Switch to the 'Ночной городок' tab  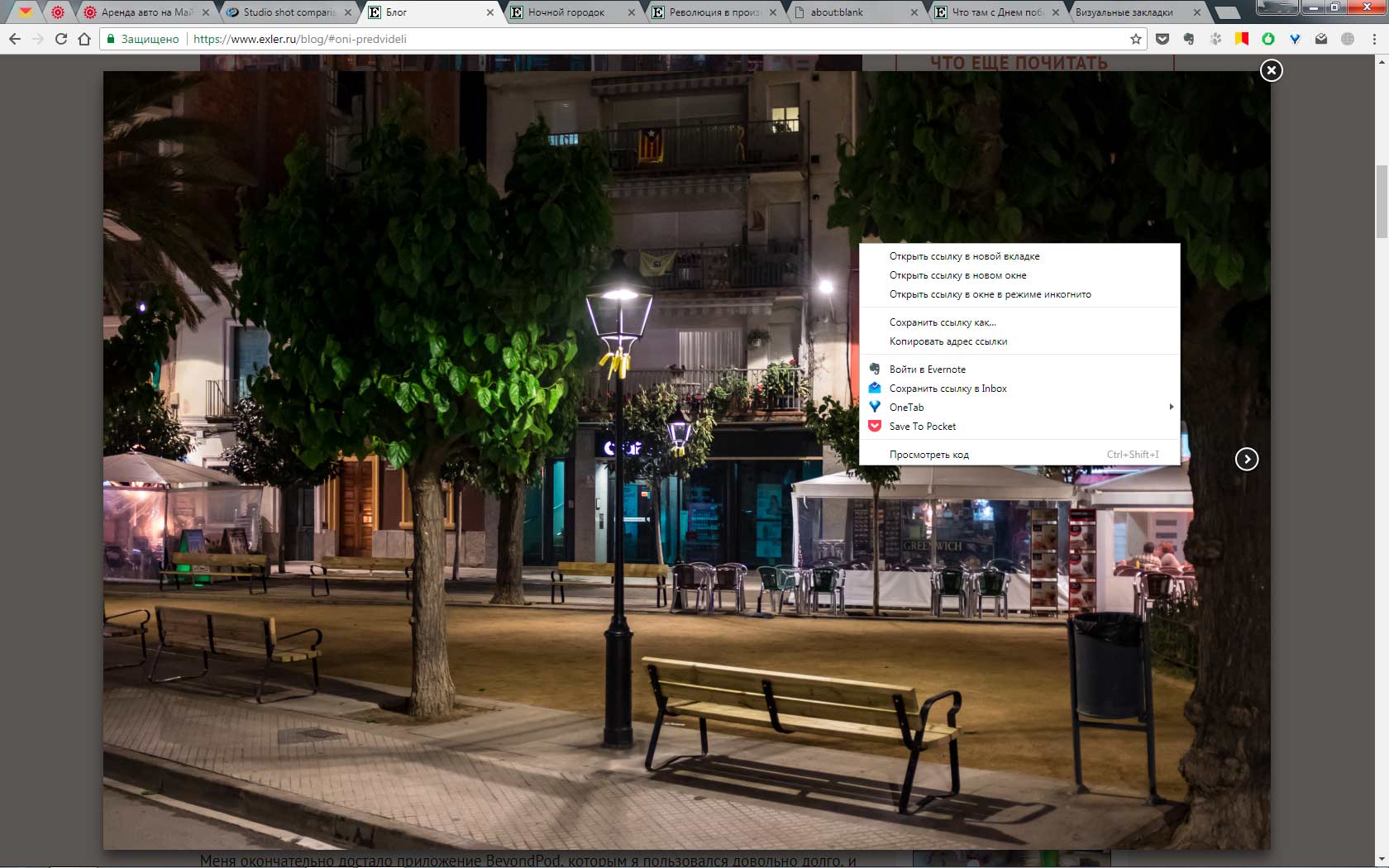[x=566, y=12]
